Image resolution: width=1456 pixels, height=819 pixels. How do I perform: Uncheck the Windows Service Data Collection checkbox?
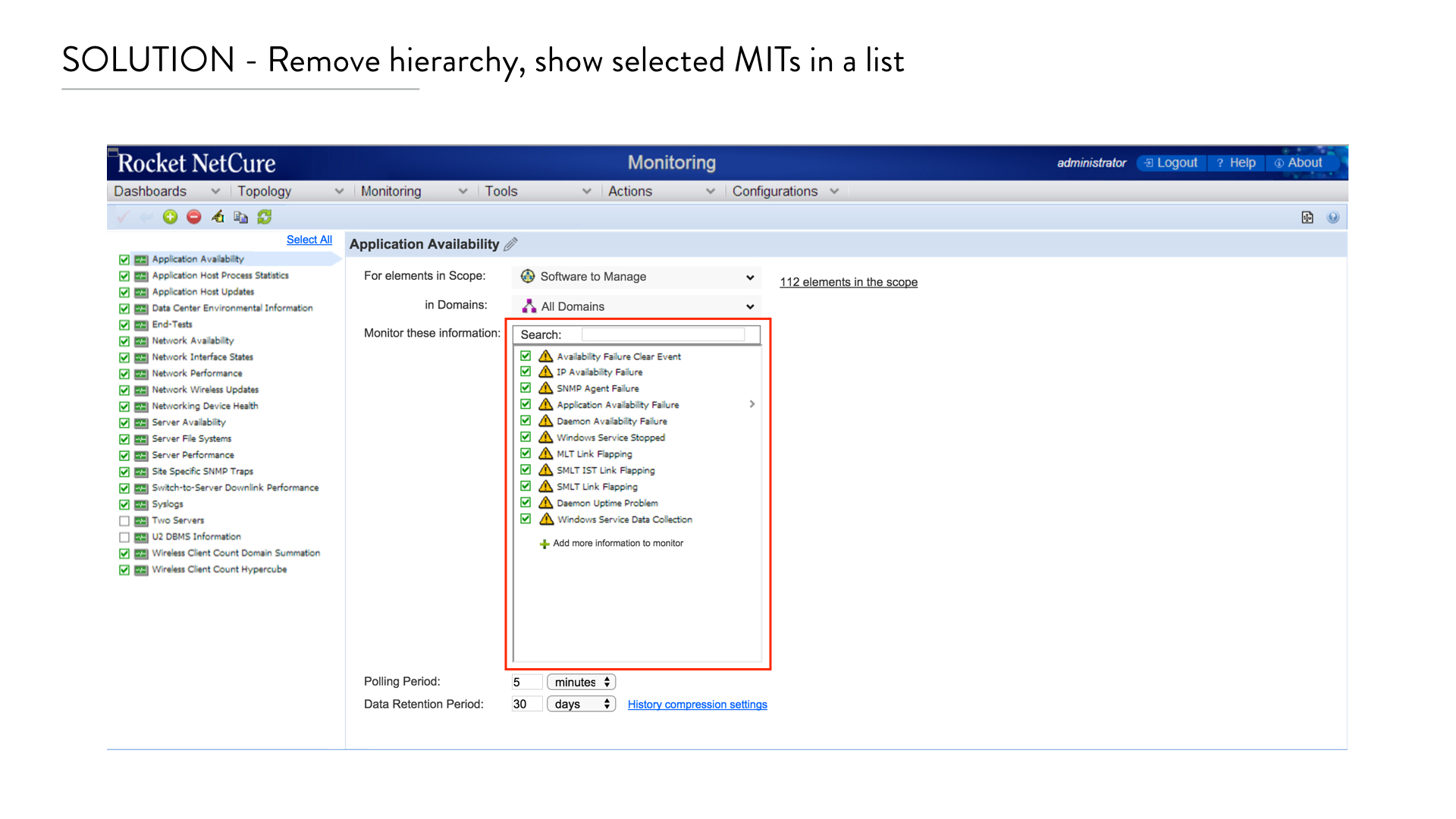pyautogui.click(x=526, y=519)
